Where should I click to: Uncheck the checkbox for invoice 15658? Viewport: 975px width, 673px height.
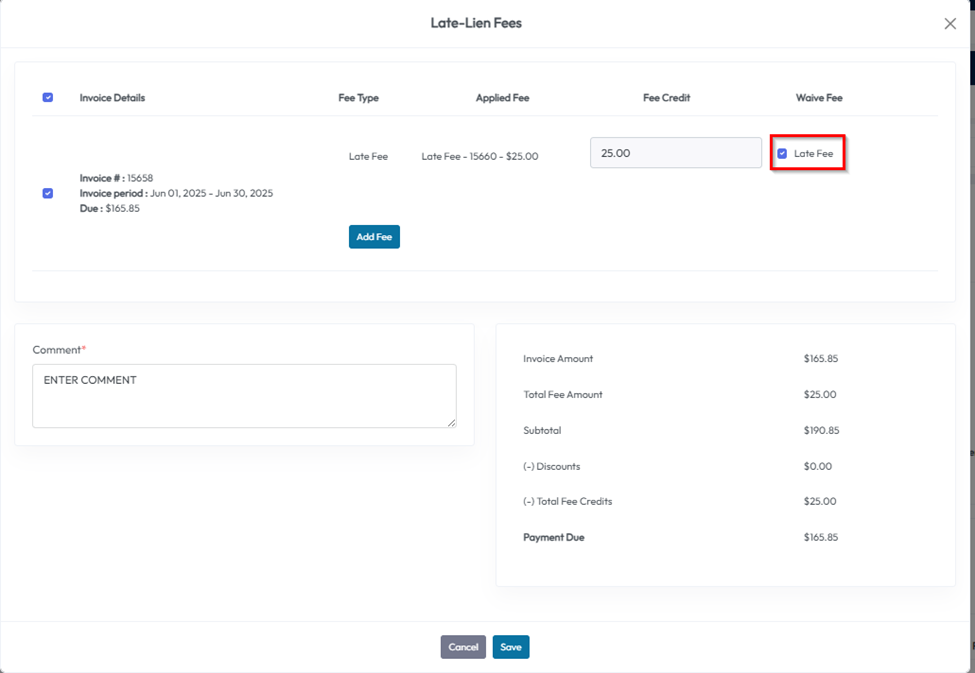[48, 193]
